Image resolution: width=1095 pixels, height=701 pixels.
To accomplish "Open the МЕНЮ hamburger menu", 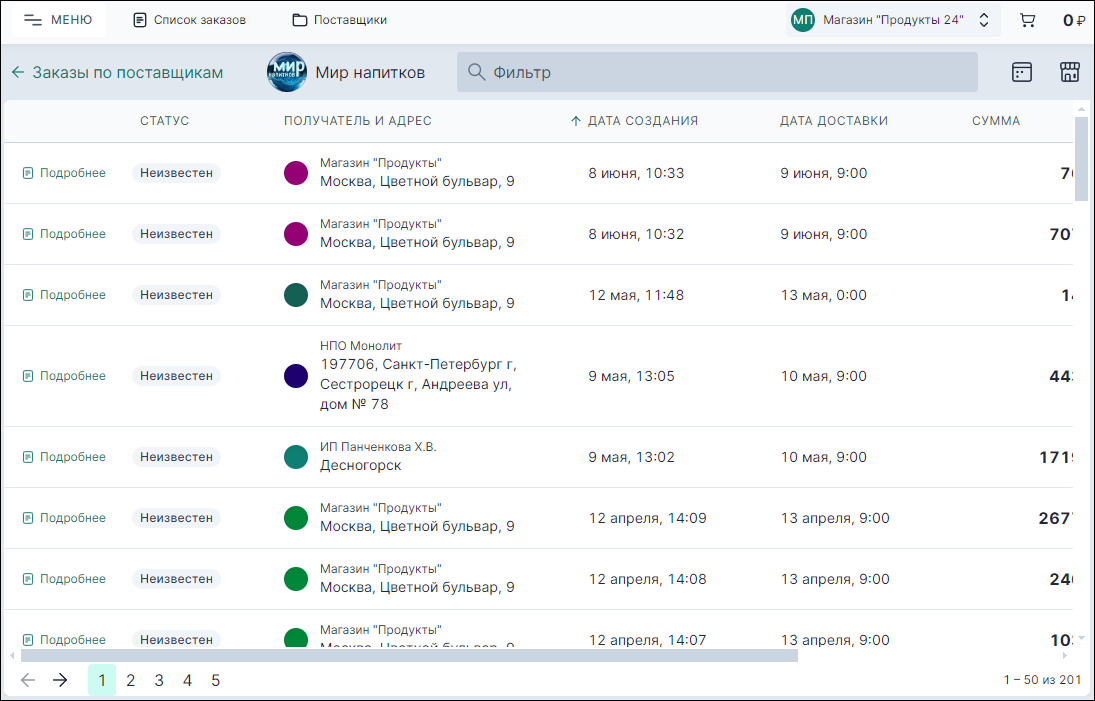I will click(x=58, y=20).
